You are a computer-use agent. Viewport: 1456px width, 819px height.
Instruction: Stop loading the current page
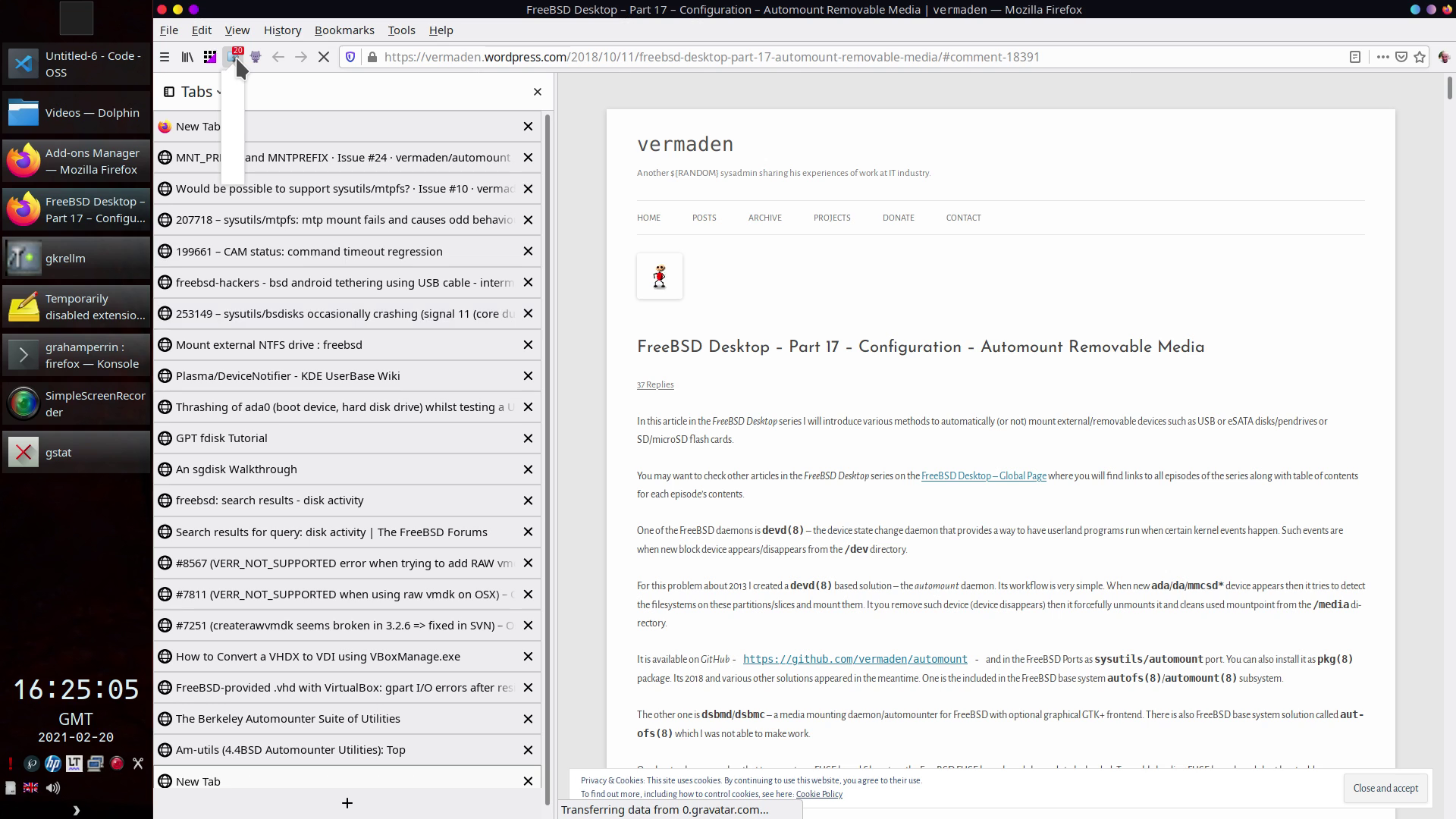point(324,57)
